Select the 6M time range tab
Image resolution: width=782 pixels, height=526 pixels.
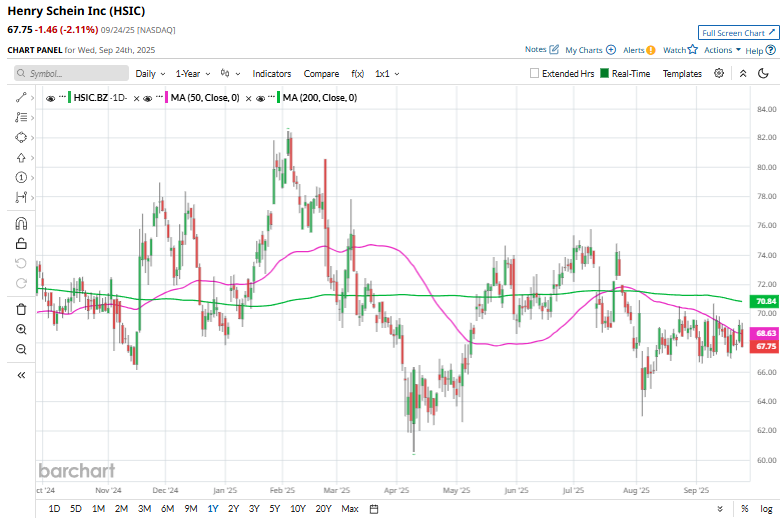click(167, 509)
